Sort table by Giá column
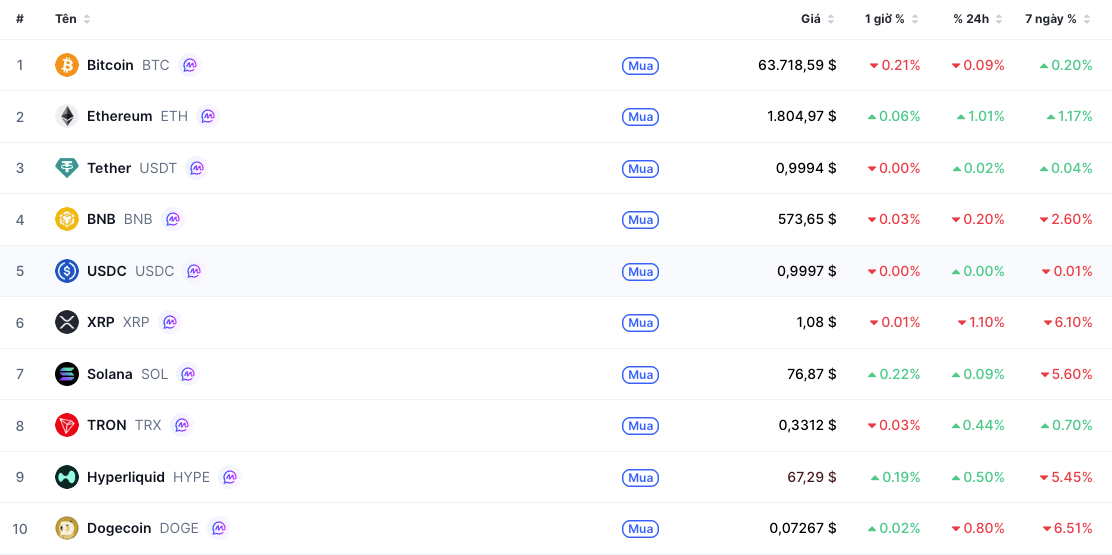Viewport: 1112px width, 555px height. click(818, 19)
